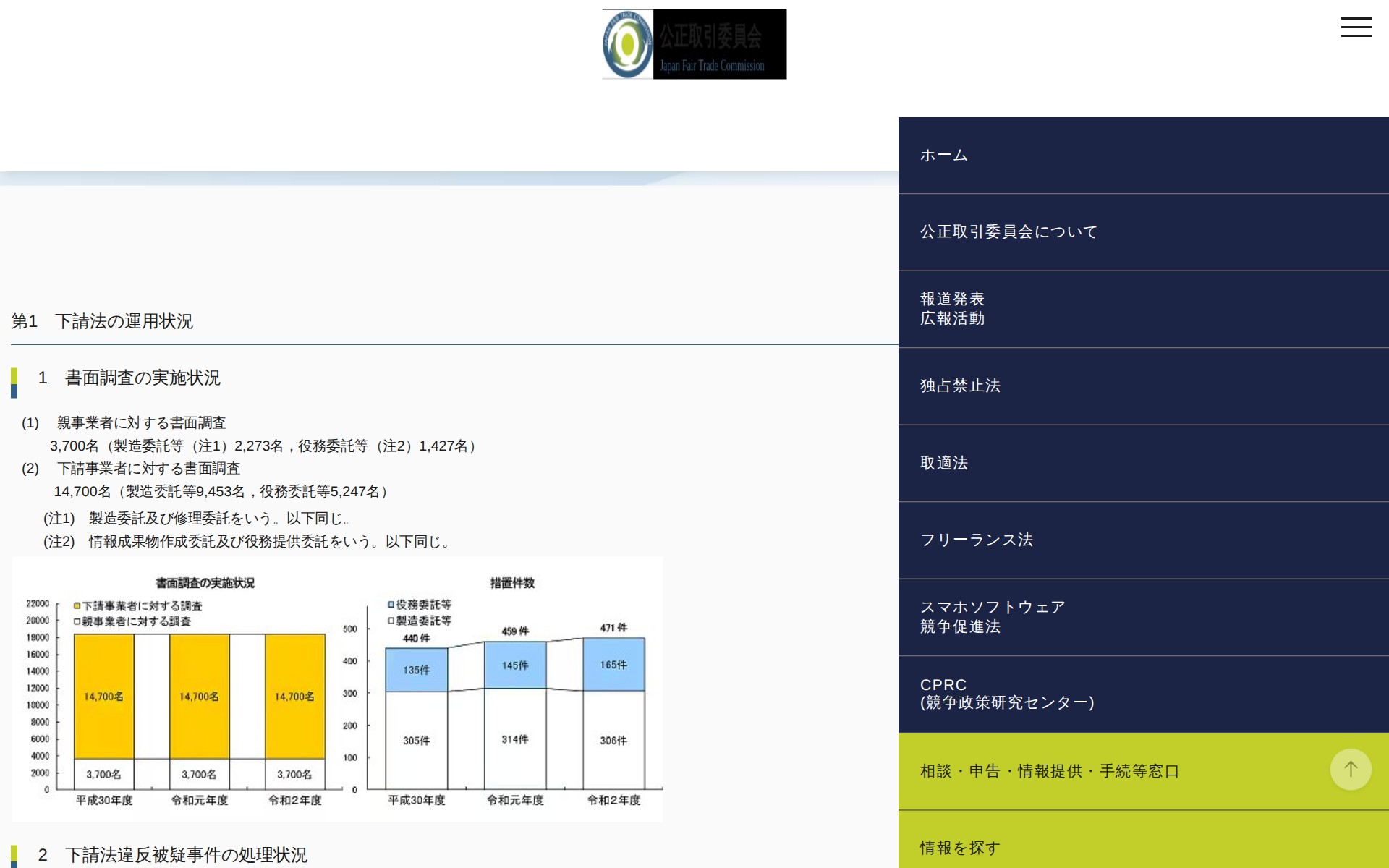Open the 取適法 menu entry
Viewport: 1389px width, 868px height.
pyautogui.click(x=944, y=463)
